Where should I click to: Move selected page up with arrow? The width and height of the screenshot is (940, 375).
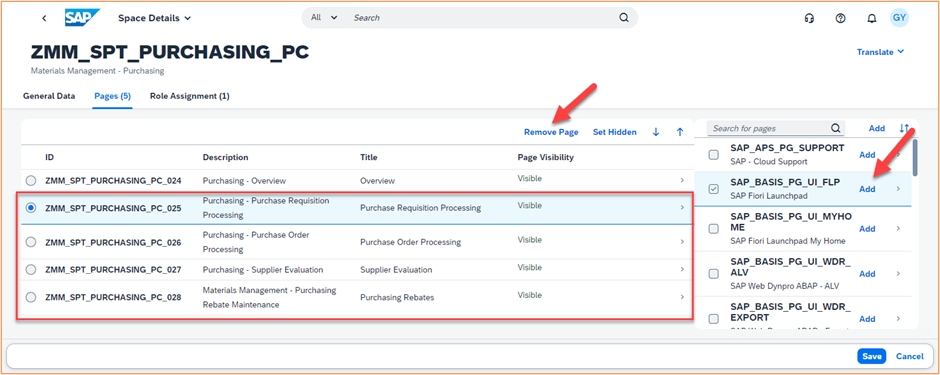tap(680, 132)
